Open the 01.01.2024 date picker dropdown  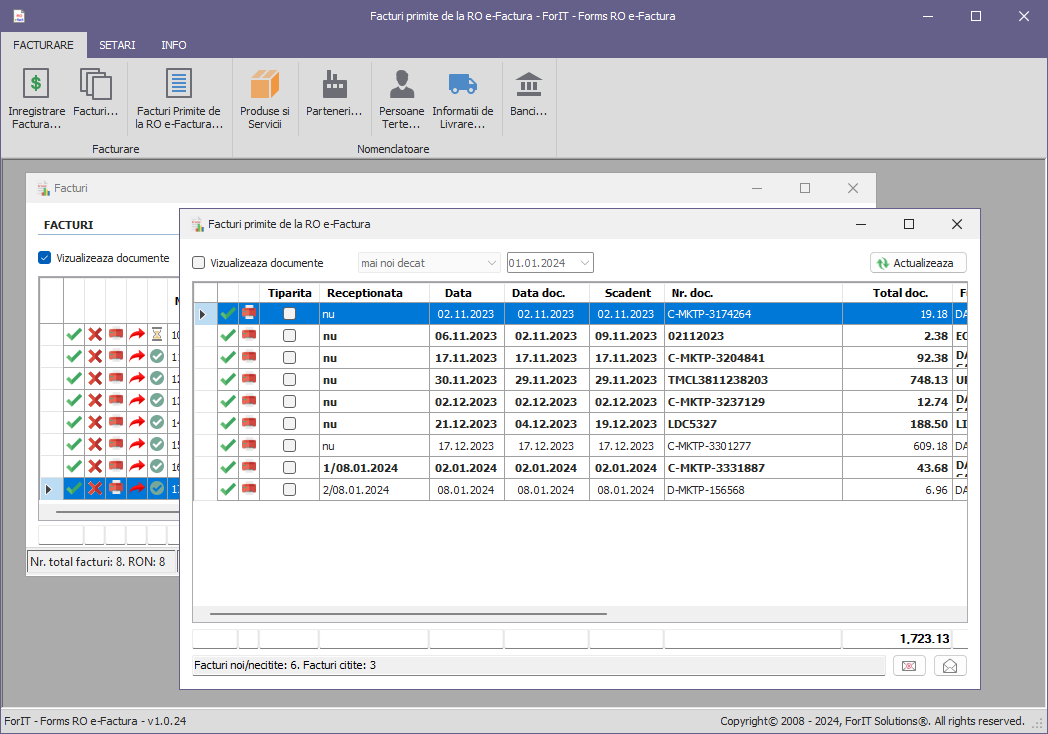(585, 263)
